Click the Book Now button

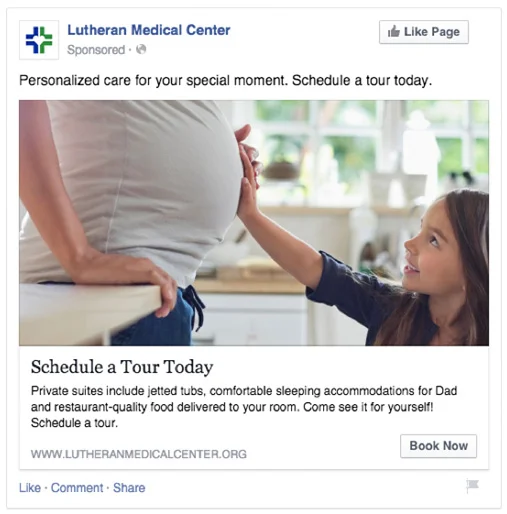click(x=438, y=446)
